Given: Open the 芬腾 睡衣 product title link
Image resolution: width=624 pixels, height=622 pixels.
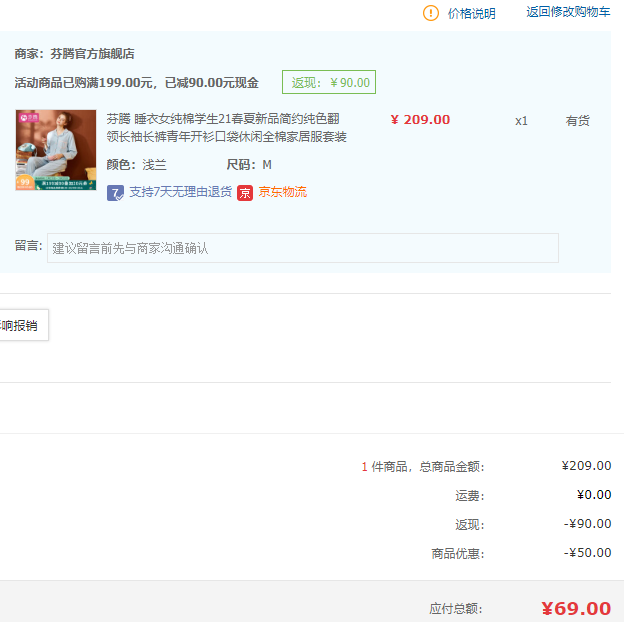Looking at the screenshot, I should point(226,127).
